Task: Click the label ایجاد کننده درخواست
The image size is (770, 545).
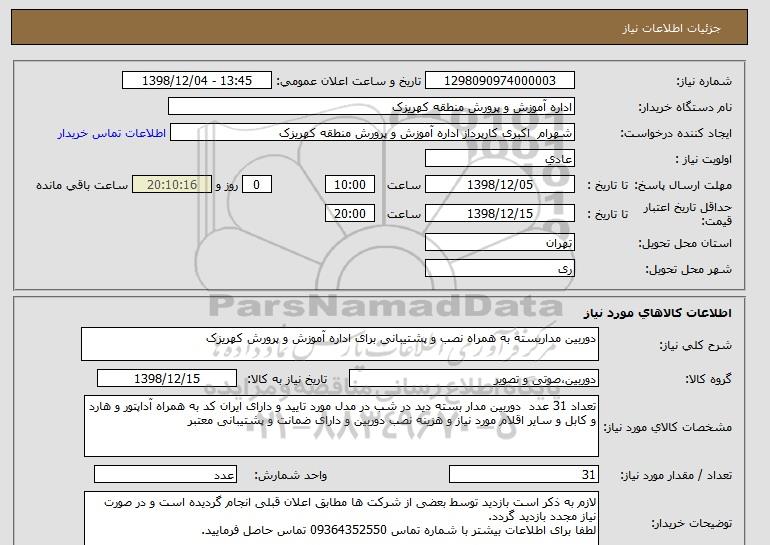Action: (676, 133)
